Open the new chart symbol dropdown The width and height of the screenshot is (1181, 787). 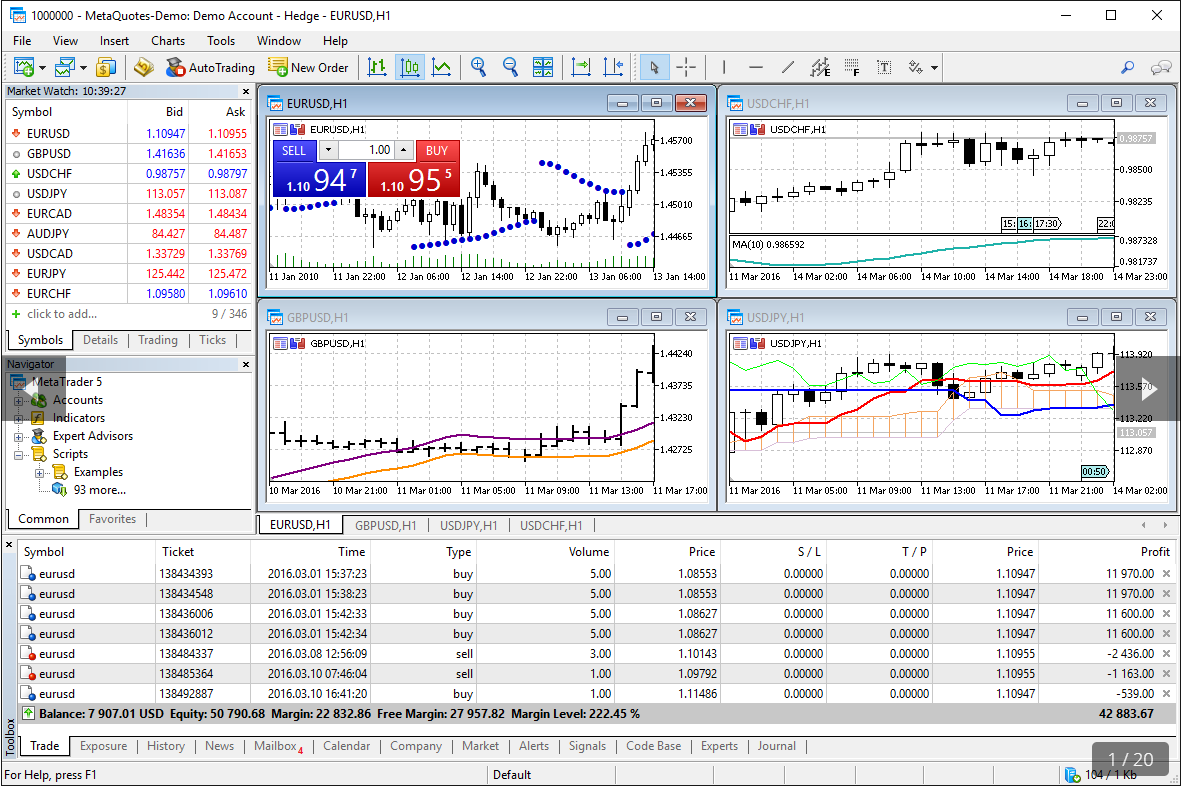coord(43,67)
